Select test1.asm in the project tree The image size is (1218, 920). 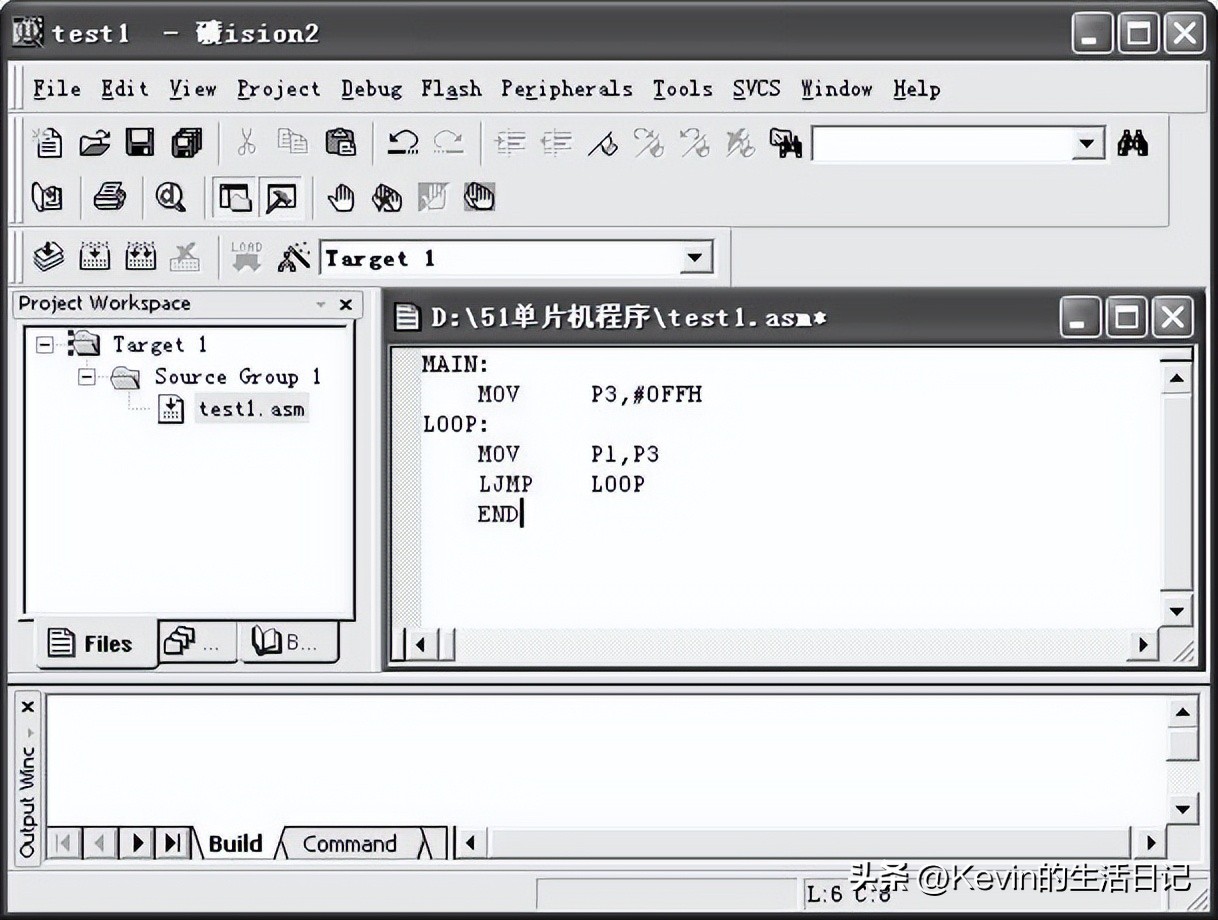click(x=251, y=409)
